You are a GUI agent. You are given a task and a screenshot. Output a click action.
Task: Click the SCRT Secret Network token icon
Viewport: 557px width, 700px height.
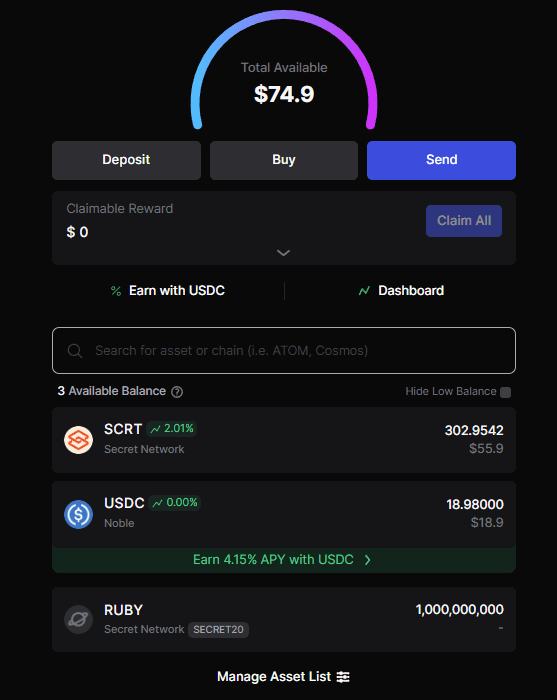[x=79, y=440]
